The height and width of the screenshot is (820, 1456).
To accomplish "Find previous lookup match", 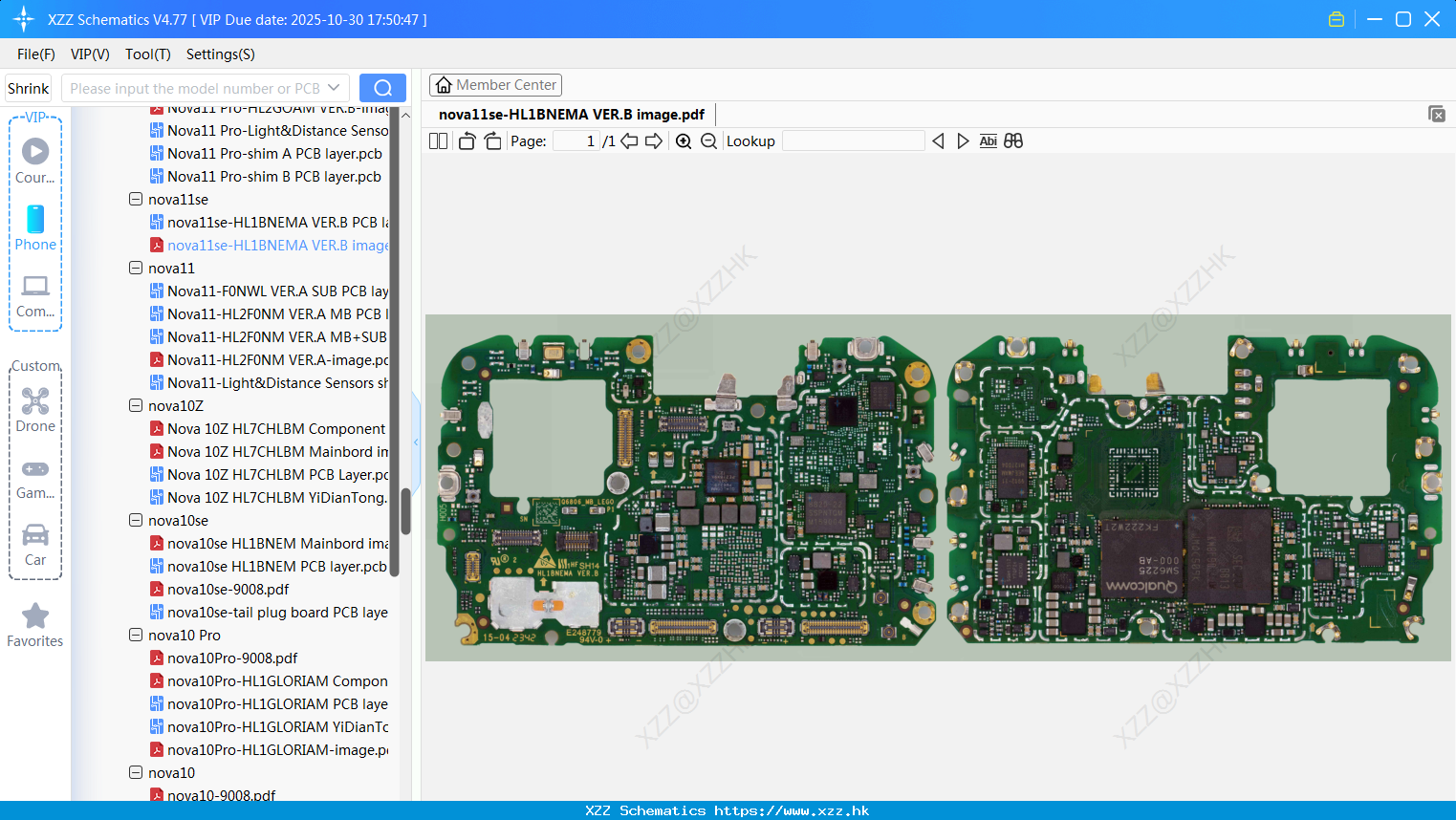I will point(938,141).
